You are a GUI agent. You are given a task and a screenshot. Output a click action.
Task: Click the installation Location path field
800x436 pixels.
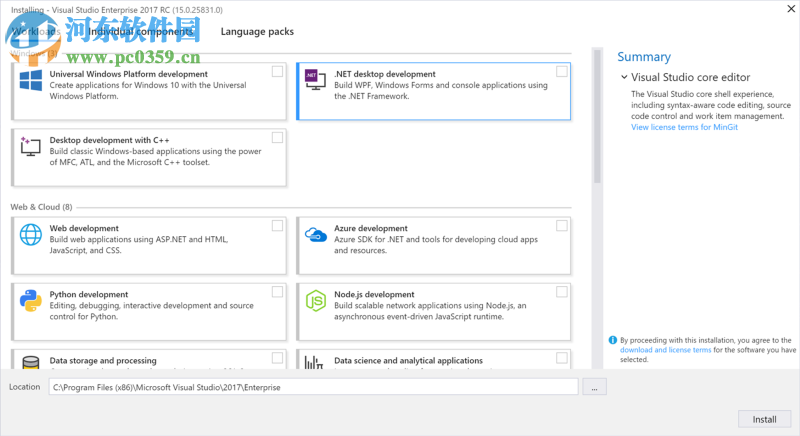tap(313, 386)
